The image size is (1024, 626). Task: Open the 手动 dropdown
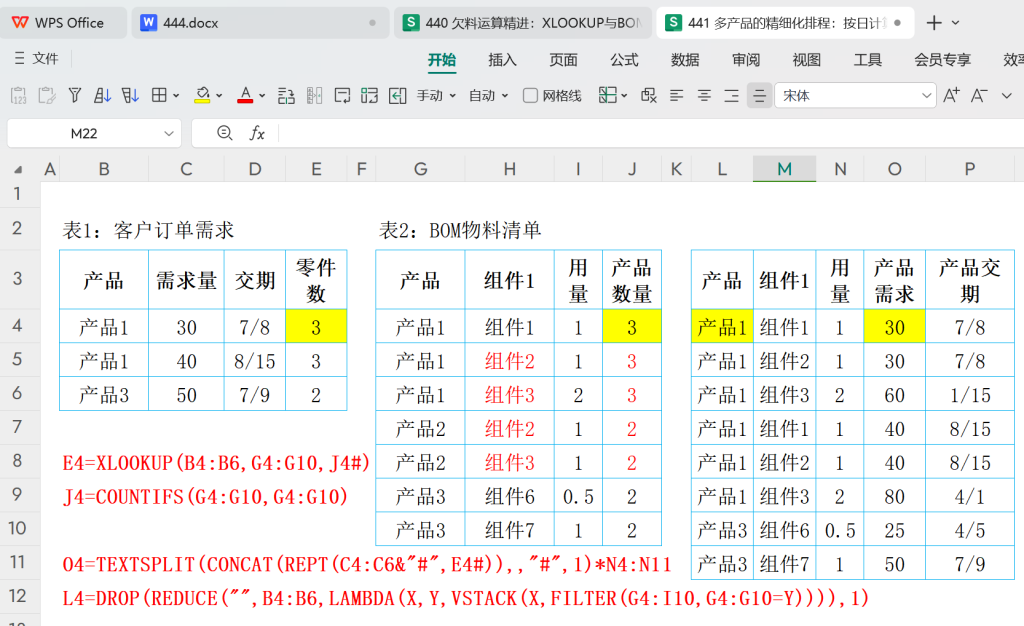(436, 96)
